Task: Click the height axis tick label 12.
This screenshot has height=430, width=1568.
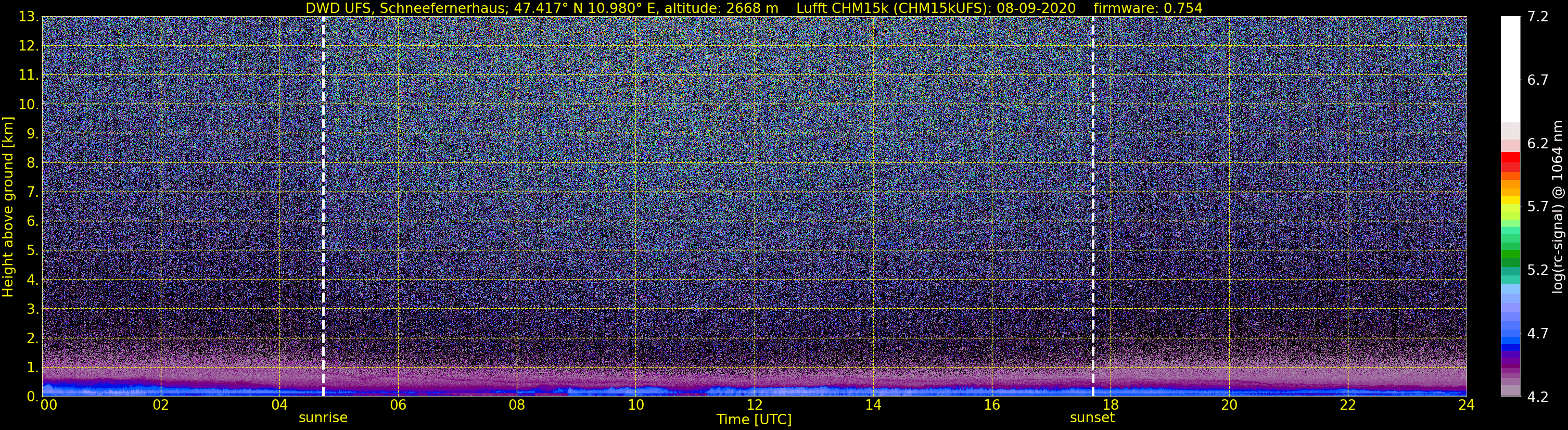Action: 29,46
